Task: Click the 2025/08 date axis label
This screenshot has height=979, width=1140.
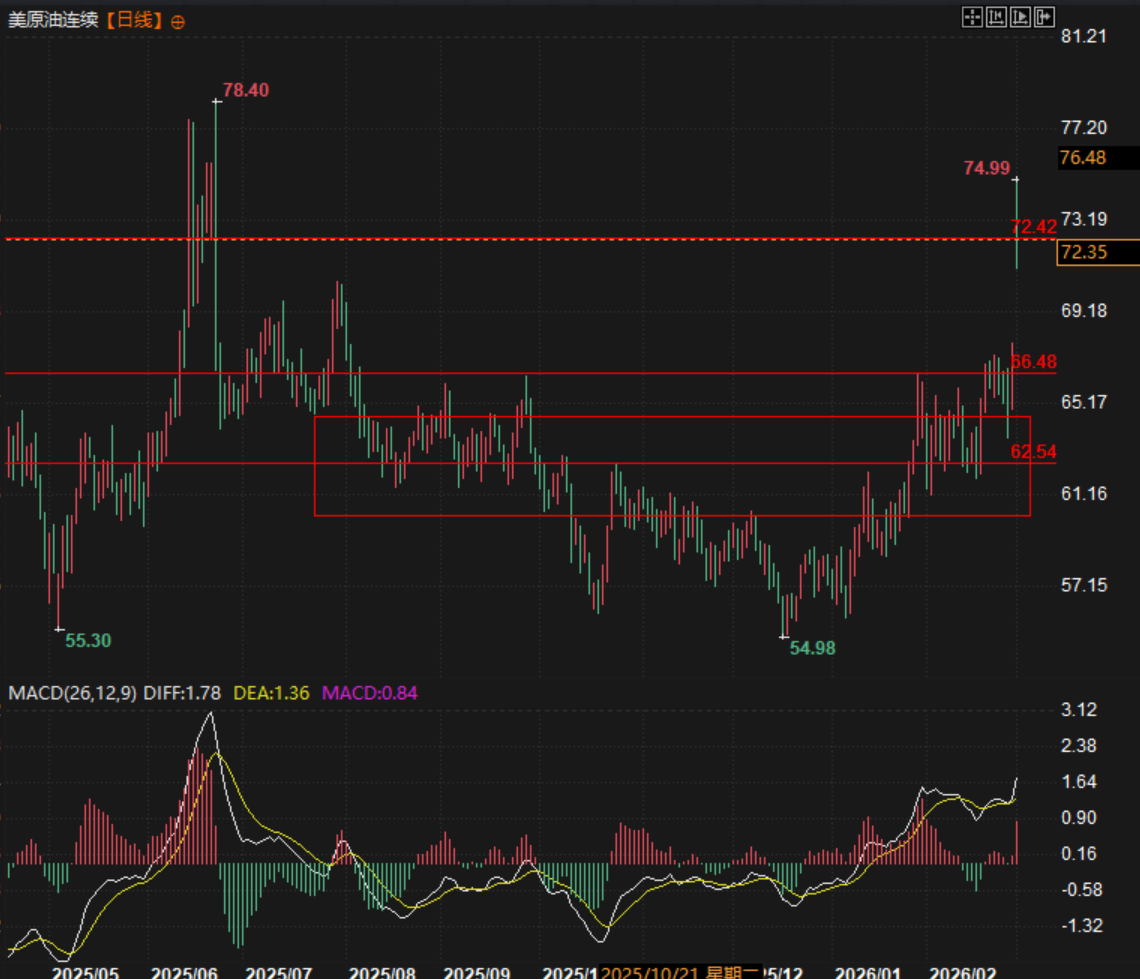Action: (382, 972)
